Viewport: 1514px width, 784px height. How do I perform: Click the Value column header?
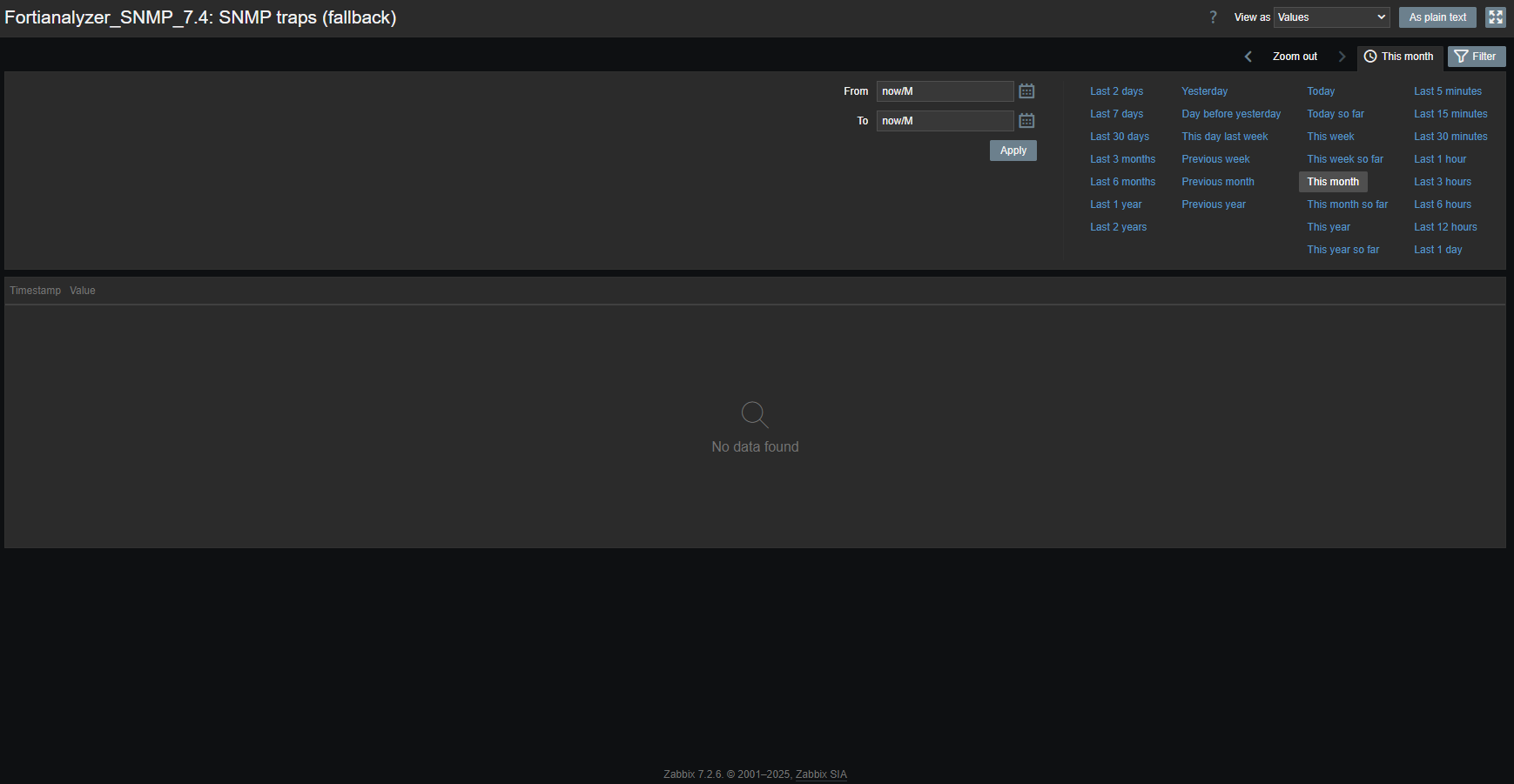coord(83,291)
